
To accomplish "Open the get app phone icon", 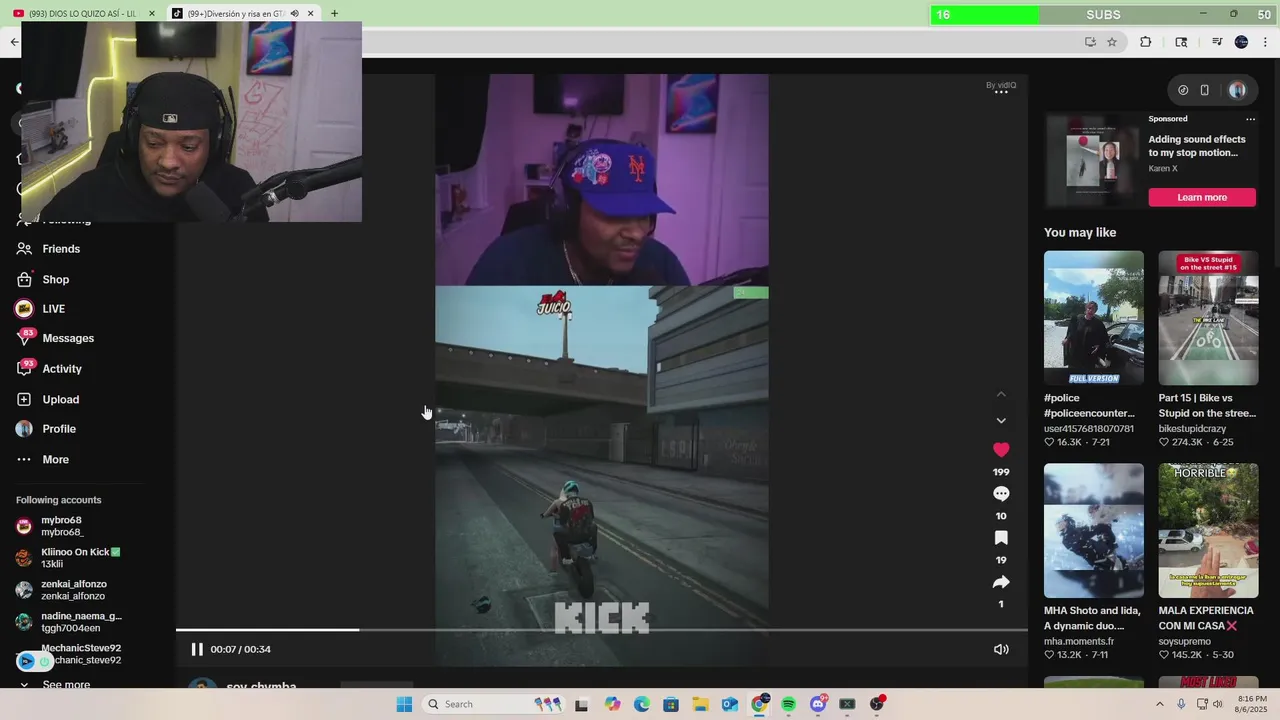I will click(1205, 90).
